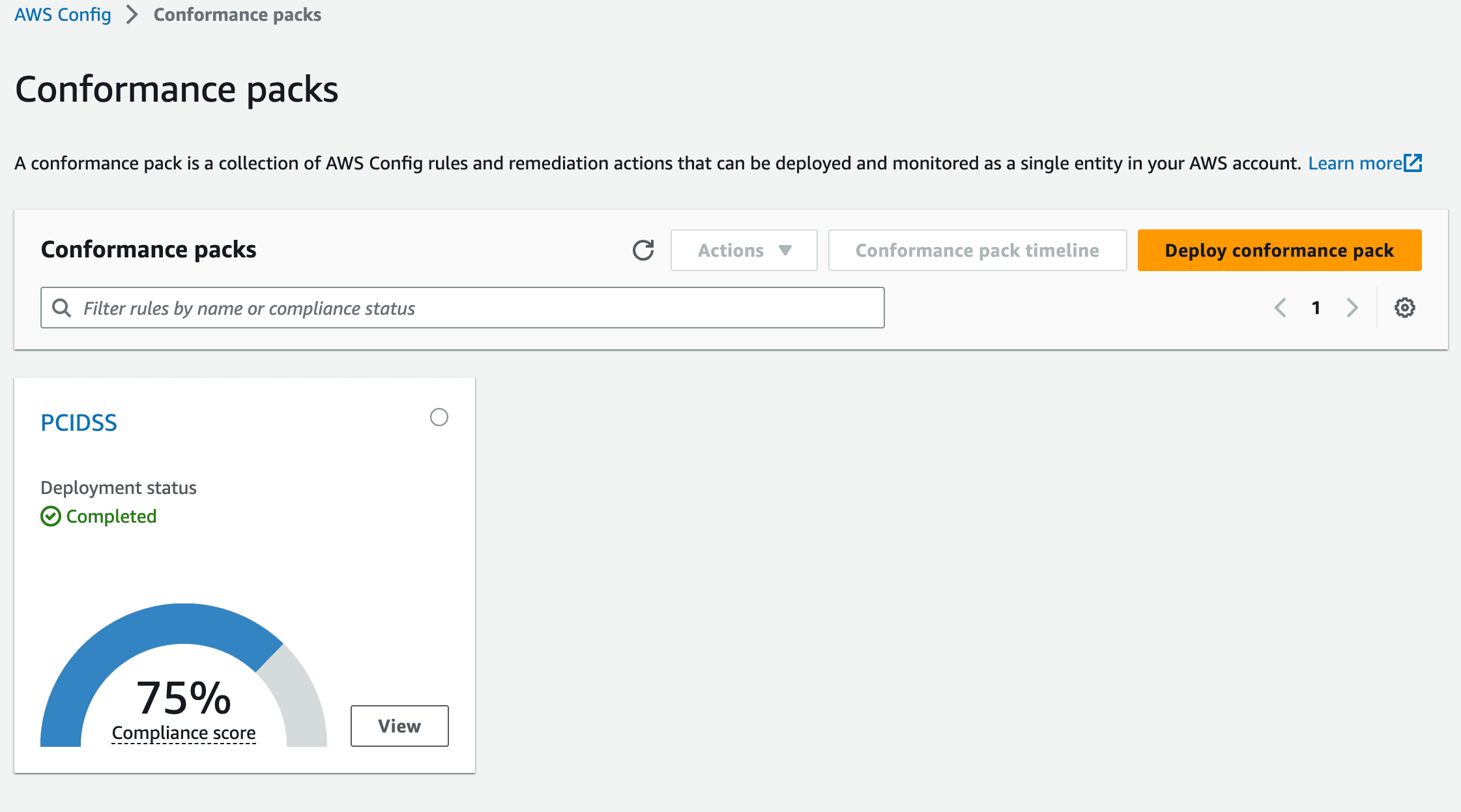The image size is (1461, 812).
Task: Click the breadcrumb separator chevron
Action: pyautogui.click(x=132, y=14)
